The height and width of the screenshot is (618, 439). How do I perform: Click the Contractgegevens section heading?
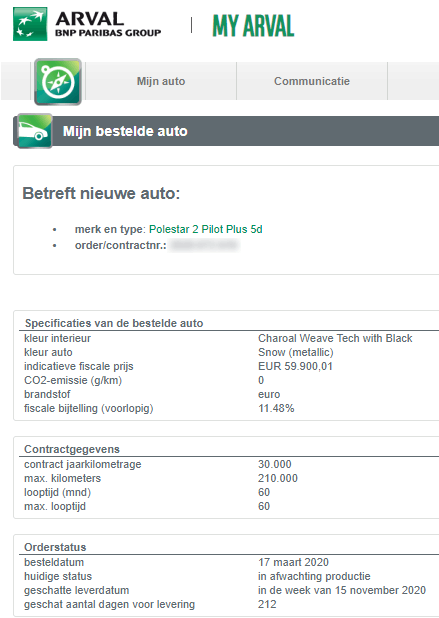point(72,449)
